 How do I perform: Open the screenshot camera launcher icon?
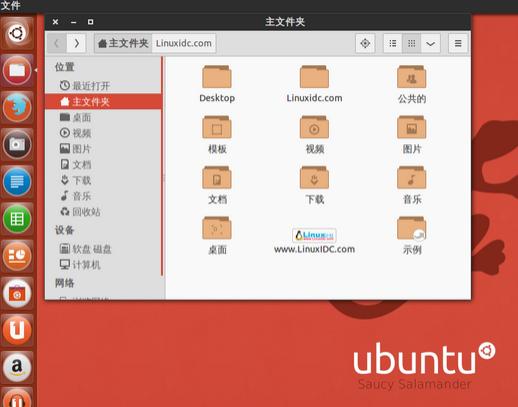17,144
